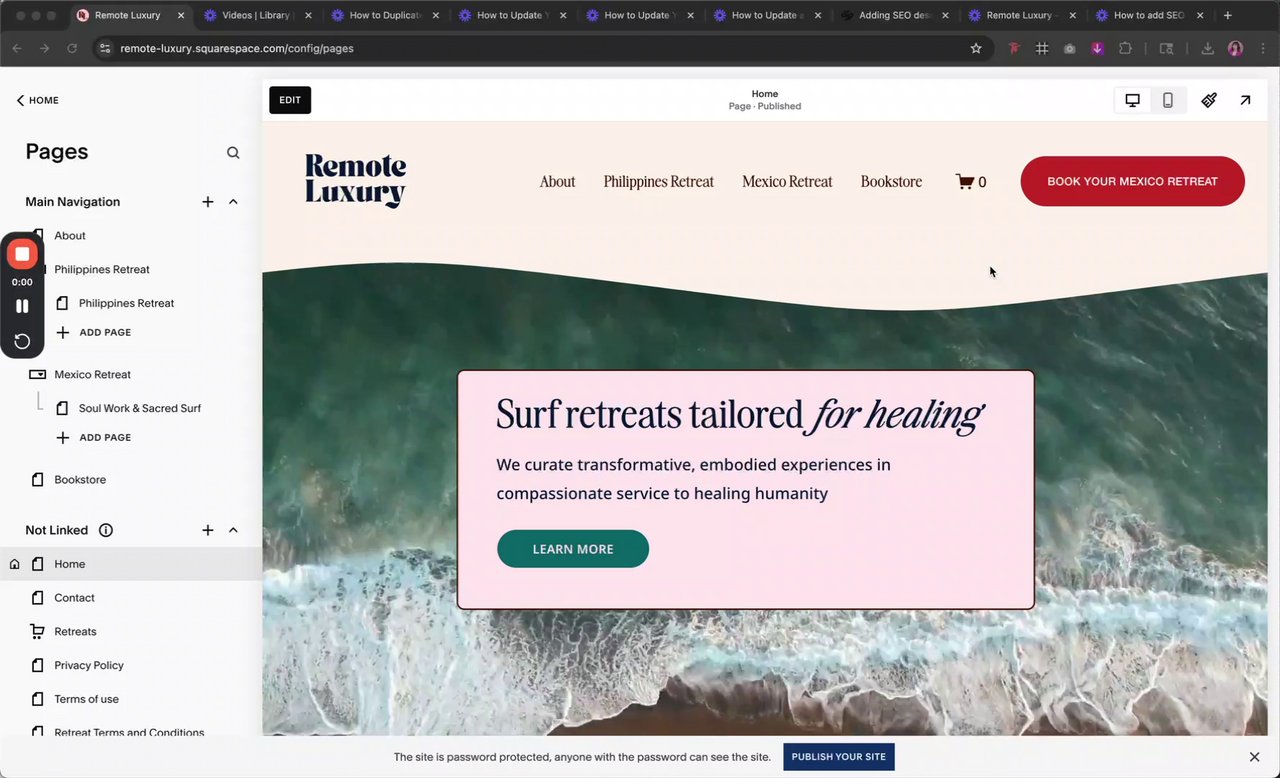
Task: Add page to Not Linked section
Action: point(208,530)
